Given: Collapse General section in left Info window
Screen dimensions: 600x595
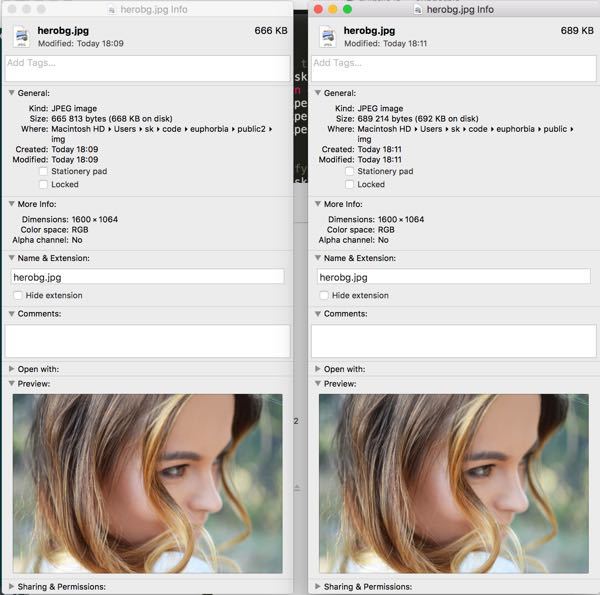Looking at the screenshot, I should pos(11,93).
